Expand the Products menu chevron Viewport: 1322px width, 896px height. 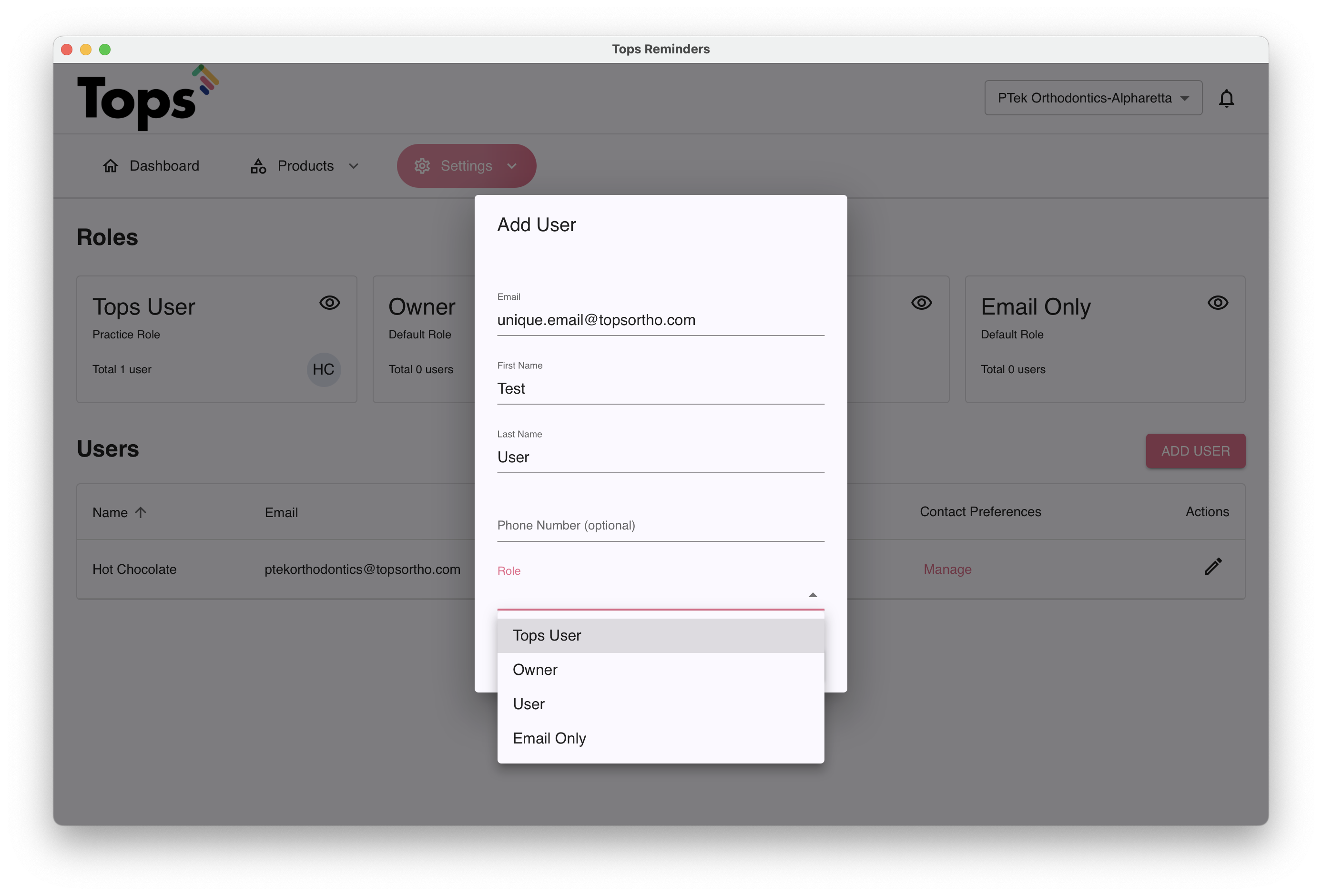[353, 166]
